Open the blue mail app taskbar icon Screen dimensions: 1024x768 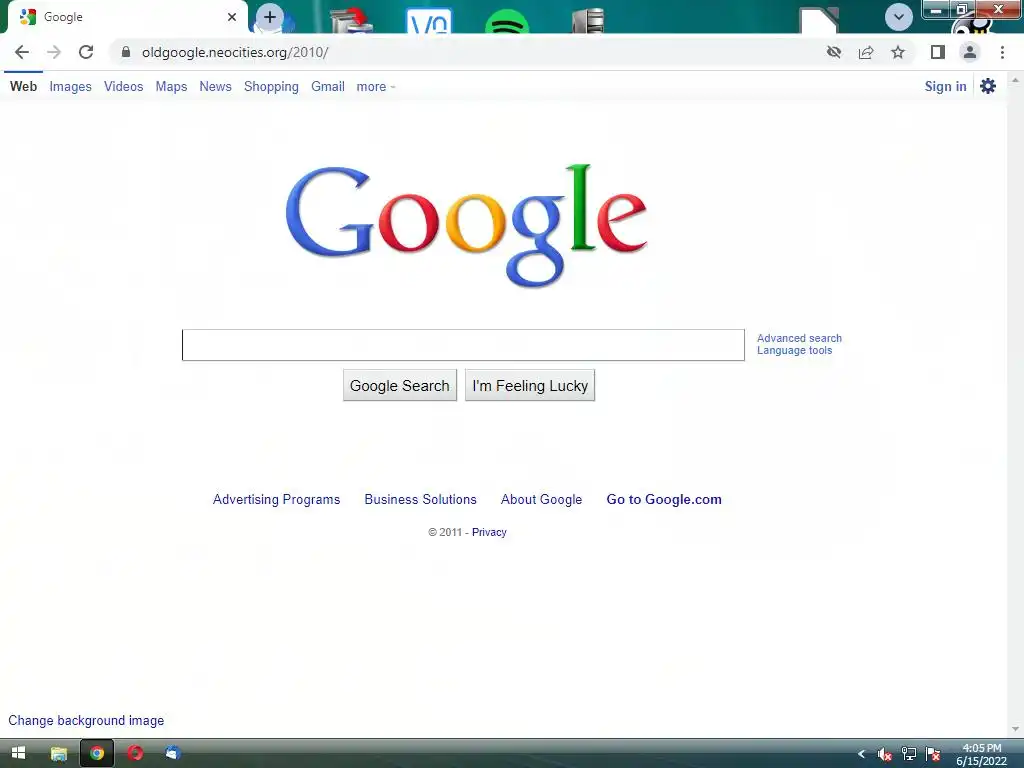172,753
